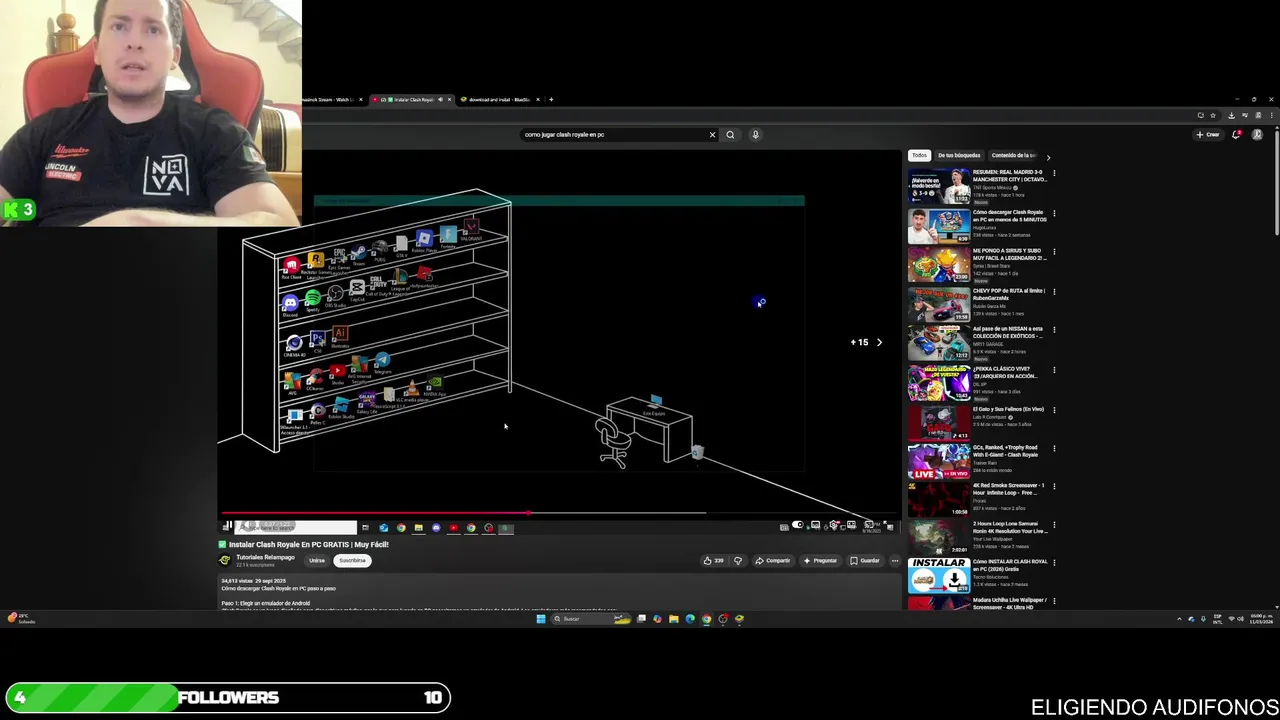Screen dimensions: 1280x720
Task: Open options for Cómo descargar Clash Royale suggestion
Action: [x=1054, y=213]
